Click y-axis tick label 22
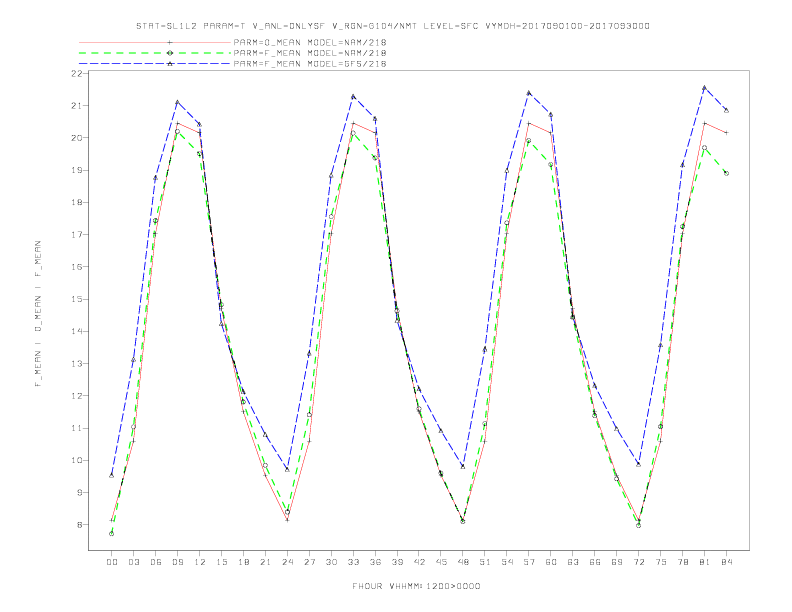The width and height of the screenshot is (792, 612). 76,73
